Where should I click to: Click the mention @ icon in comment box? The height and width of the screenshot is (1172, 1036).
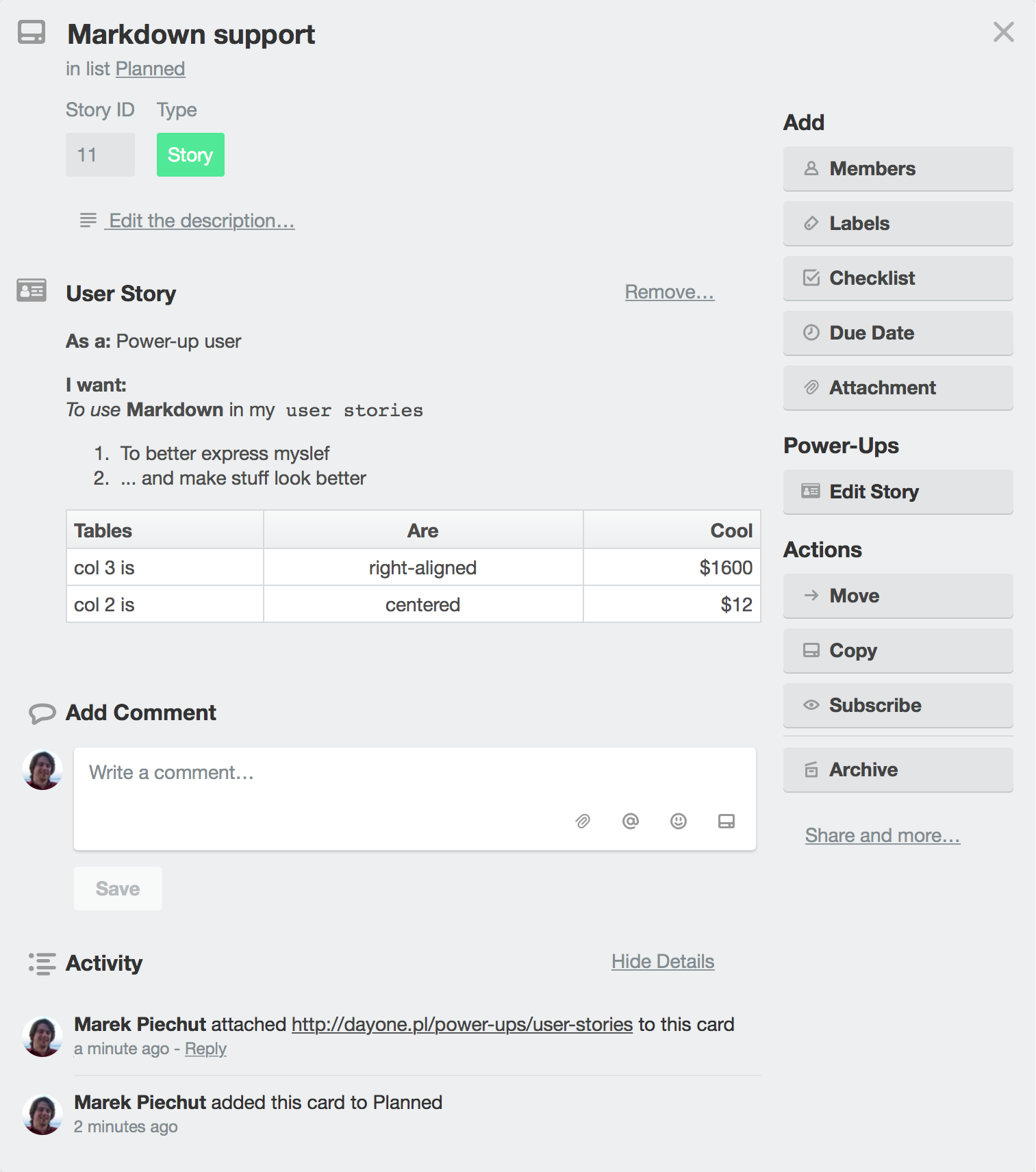coord(631,821)
